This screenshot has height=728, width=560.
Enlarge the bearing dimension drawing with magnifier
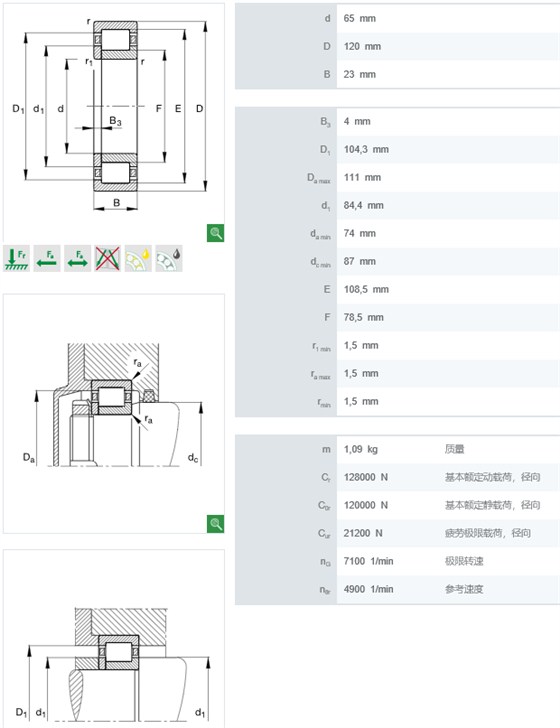[x=215, y=233]
